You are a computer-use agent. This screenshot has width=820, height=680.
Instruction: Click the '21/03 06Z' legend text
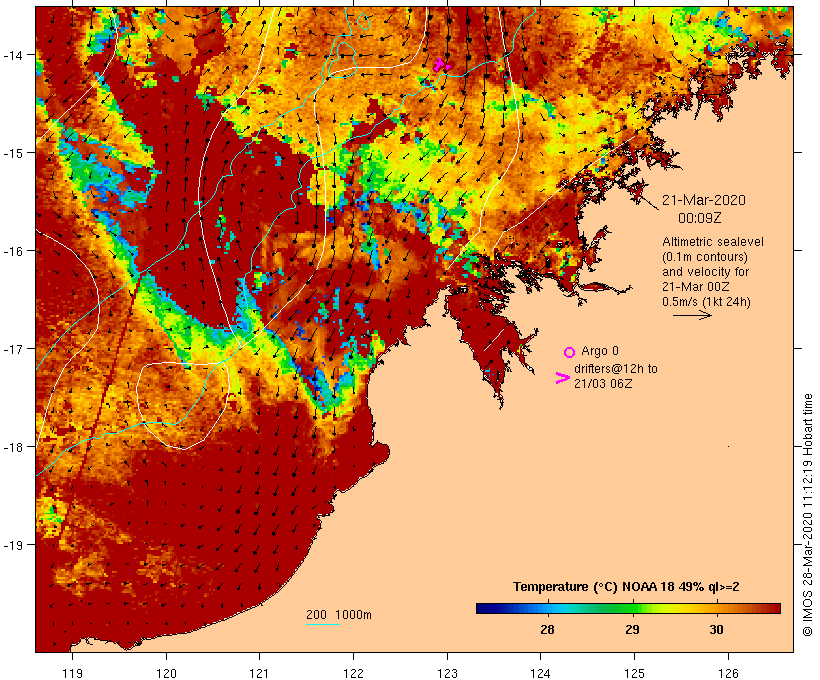click(603, 383)
